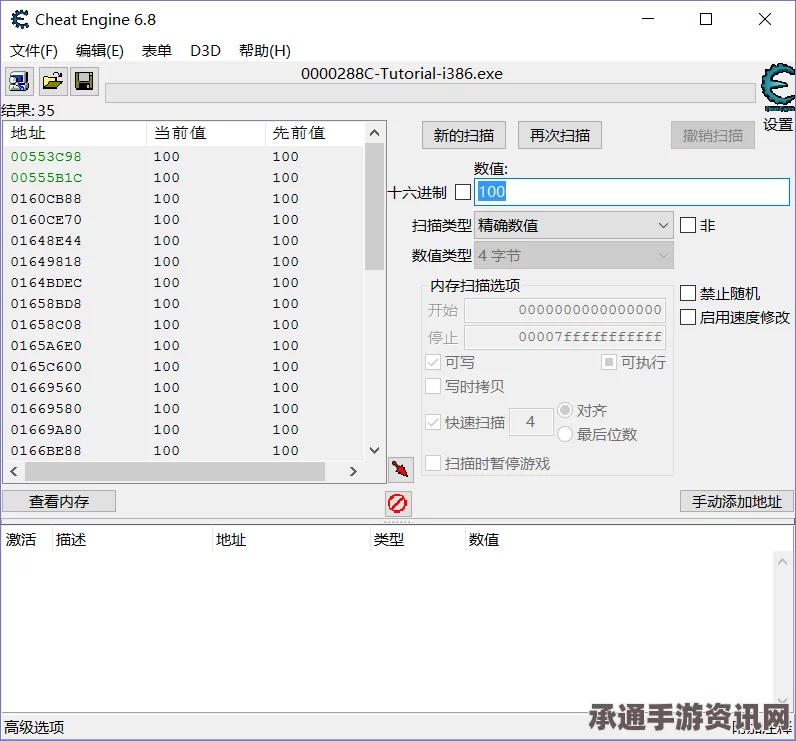Click the 停止 stop address field

pos(565,337)
